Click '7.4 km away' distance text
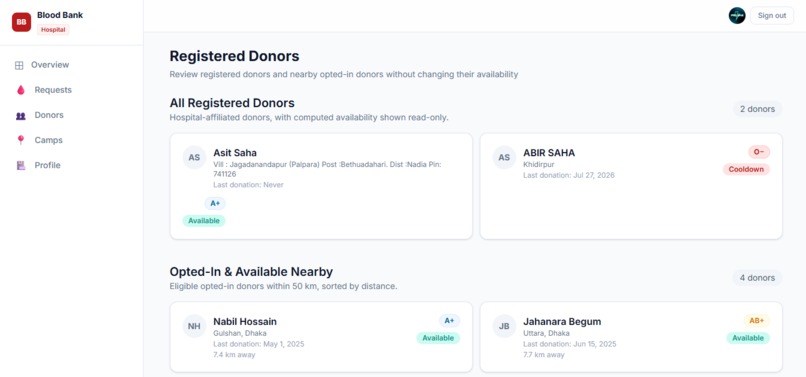This screenshot has width=806, height=377. 234,355
